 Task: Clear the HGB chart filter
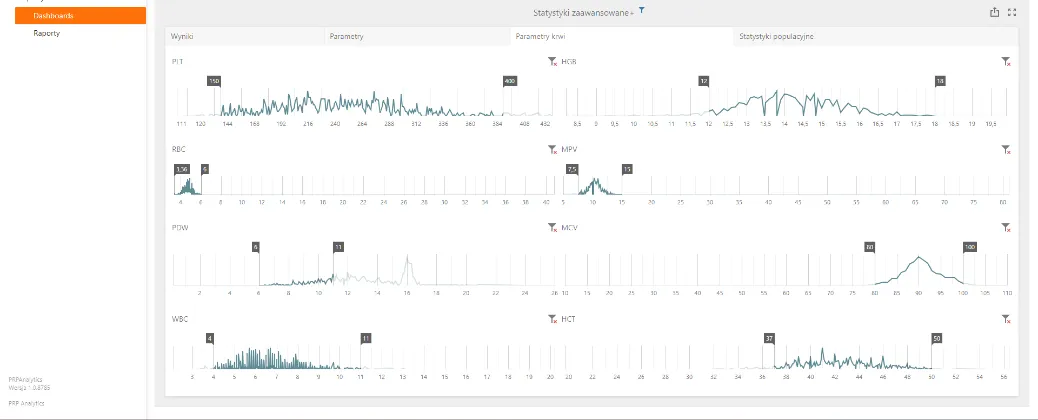(1006, 62)
